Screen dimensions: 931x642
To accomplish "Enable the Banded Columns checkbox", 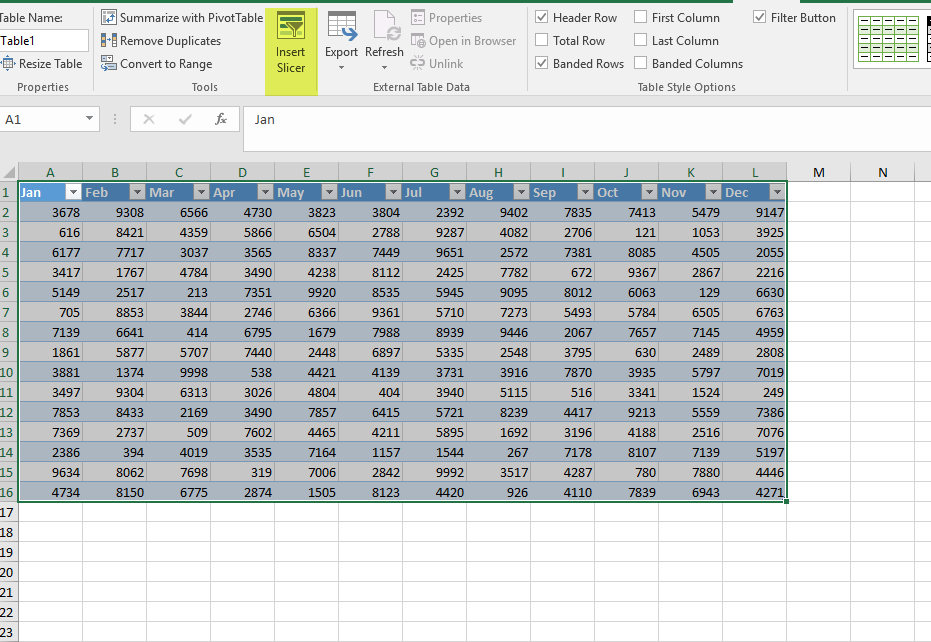I will [641, 63].
